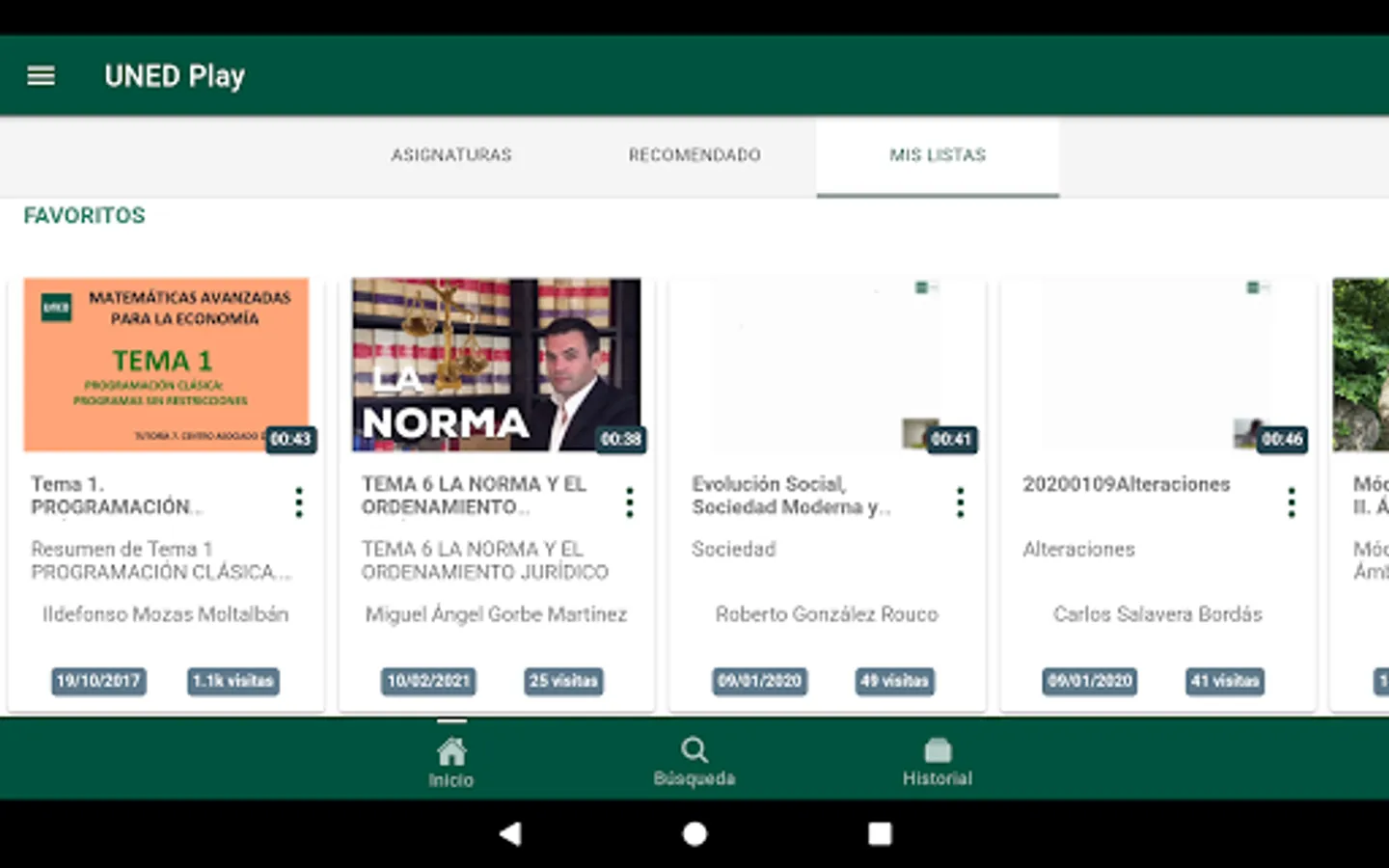
Task: Open options menu for 20200109Alteraciones card
Action: pos(1292,502)
